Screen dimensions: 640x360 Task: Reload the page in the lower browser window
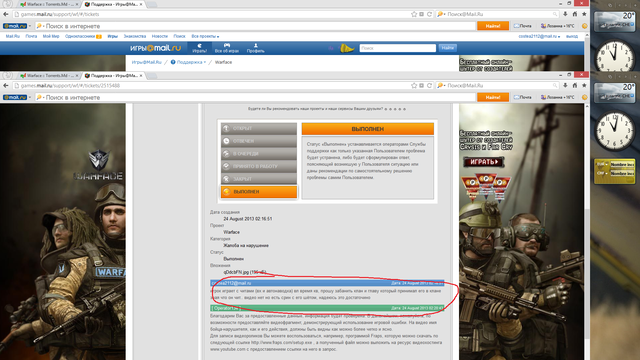[429, 86]
